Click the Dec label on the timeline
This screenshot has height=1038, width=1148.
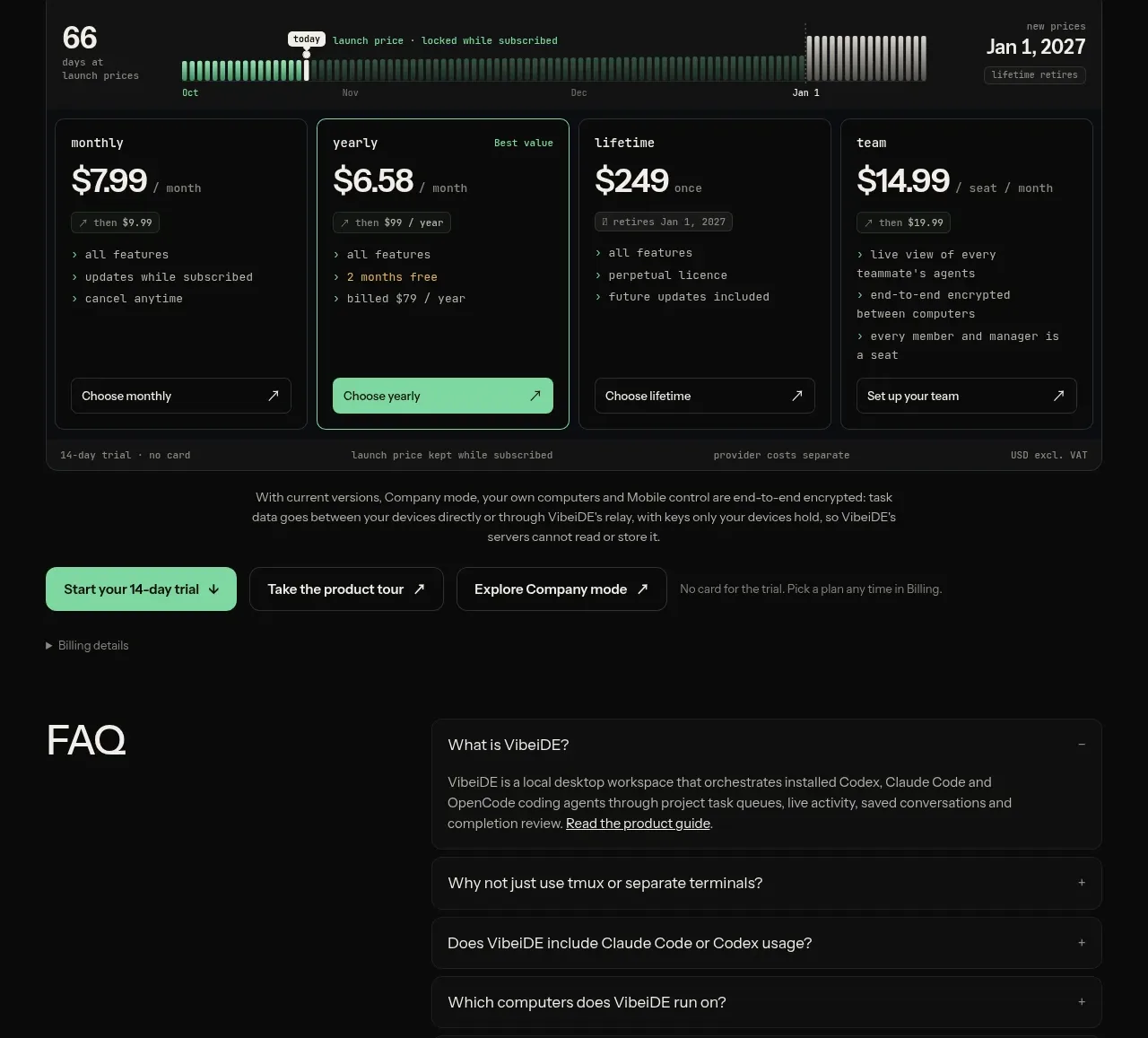tap(579, 93)
